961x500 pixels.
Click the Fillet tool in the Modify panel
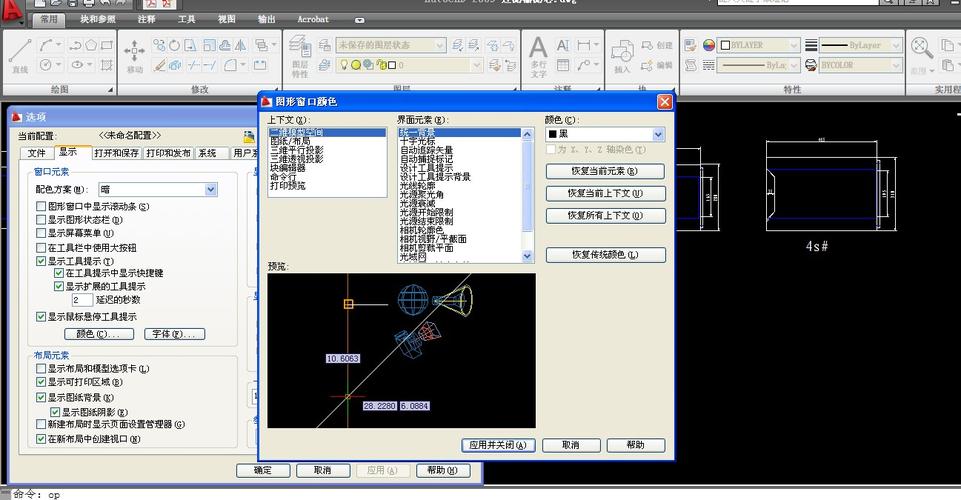click(x=230, y=65)
